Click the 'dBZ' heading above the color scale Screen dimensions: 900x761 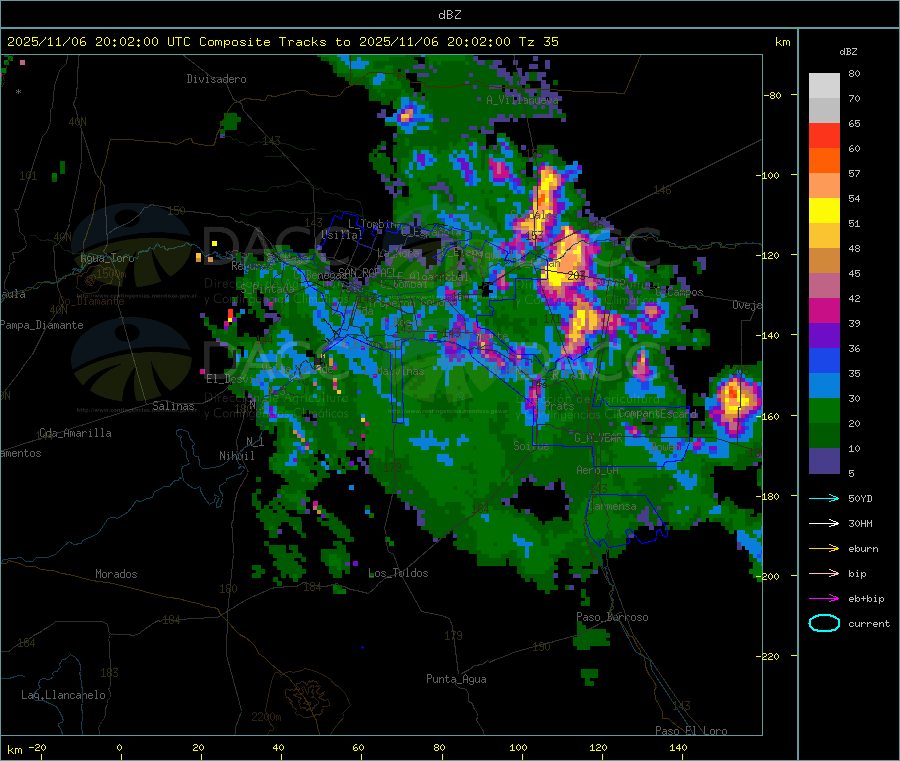coord(848,52)
